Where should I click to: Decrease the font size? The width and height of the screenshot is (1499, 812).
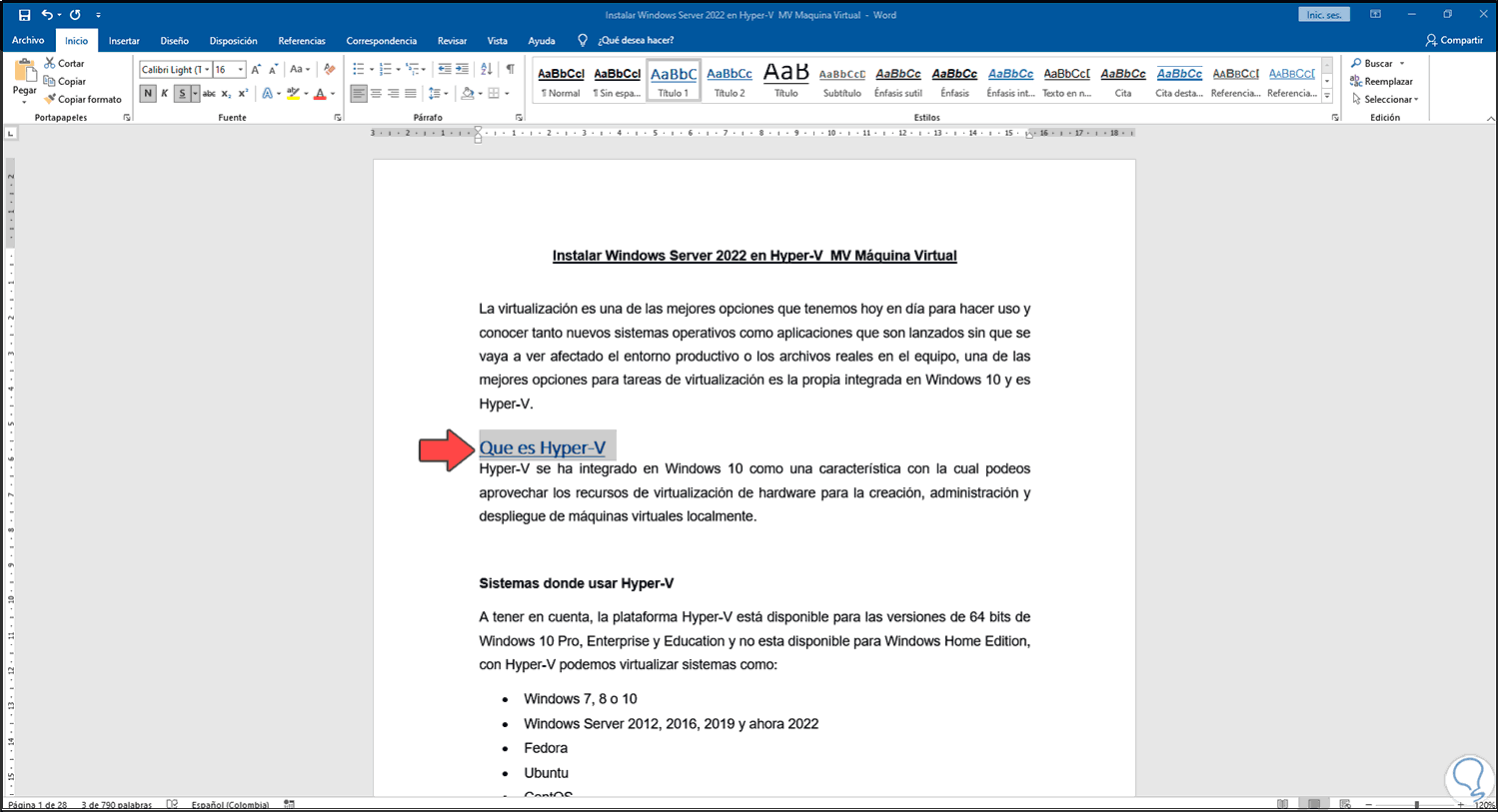273,69
